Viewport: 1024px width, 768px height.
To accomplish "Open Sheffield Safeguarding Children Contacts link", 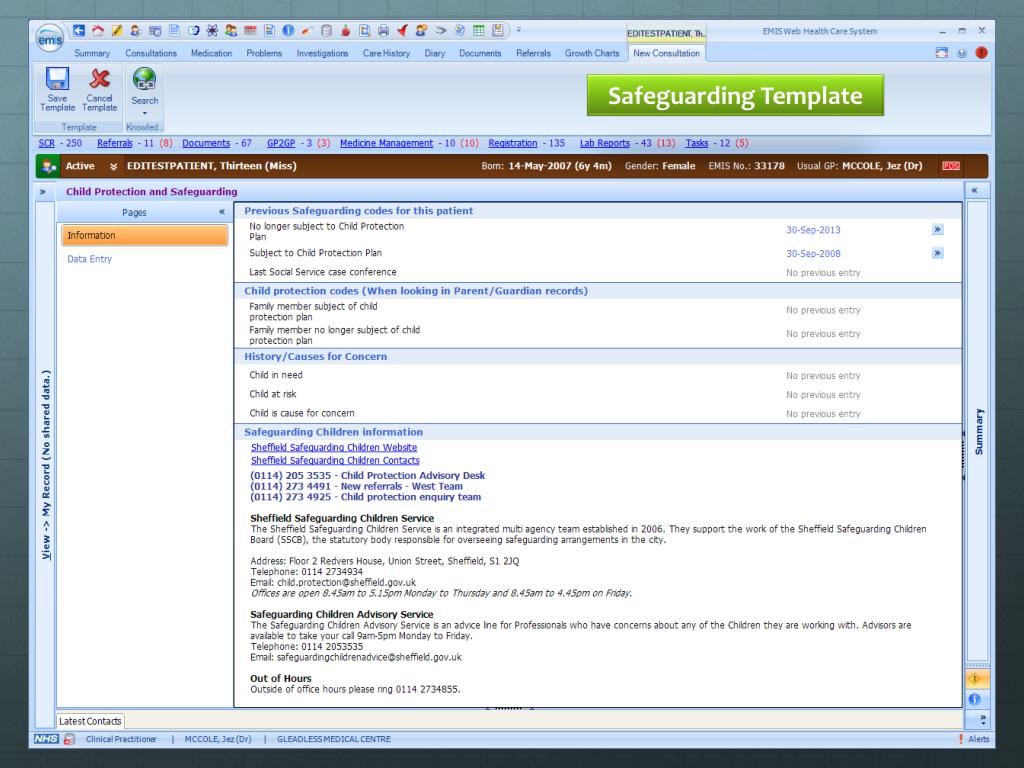I will click(x=335, y=460).
